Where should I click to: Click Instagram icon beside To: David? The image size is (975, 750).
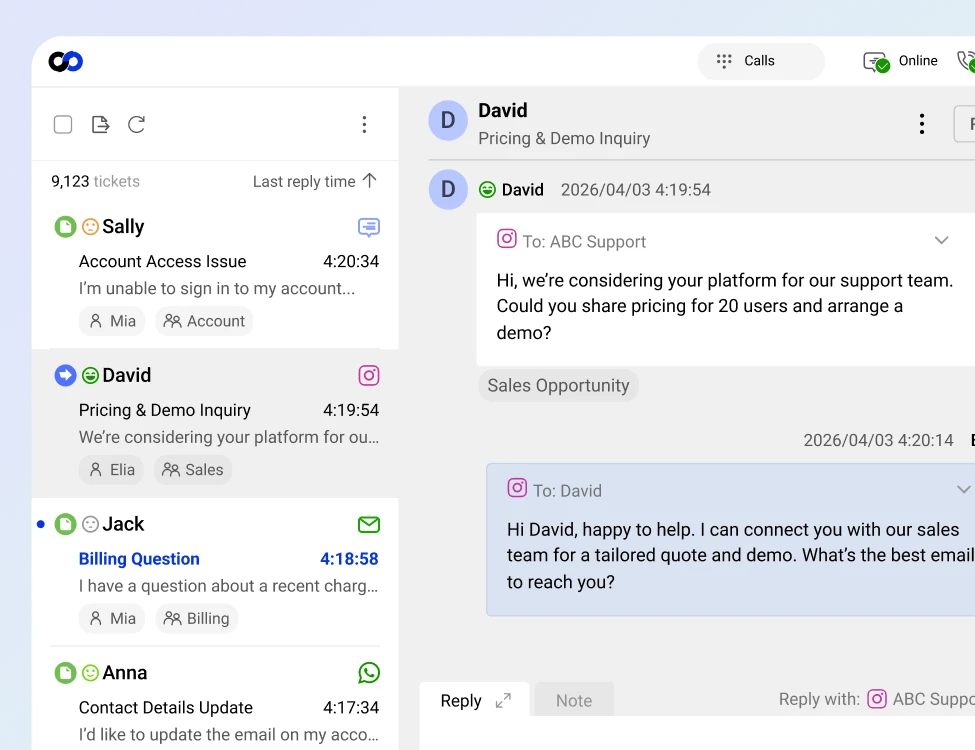[517, 488]
